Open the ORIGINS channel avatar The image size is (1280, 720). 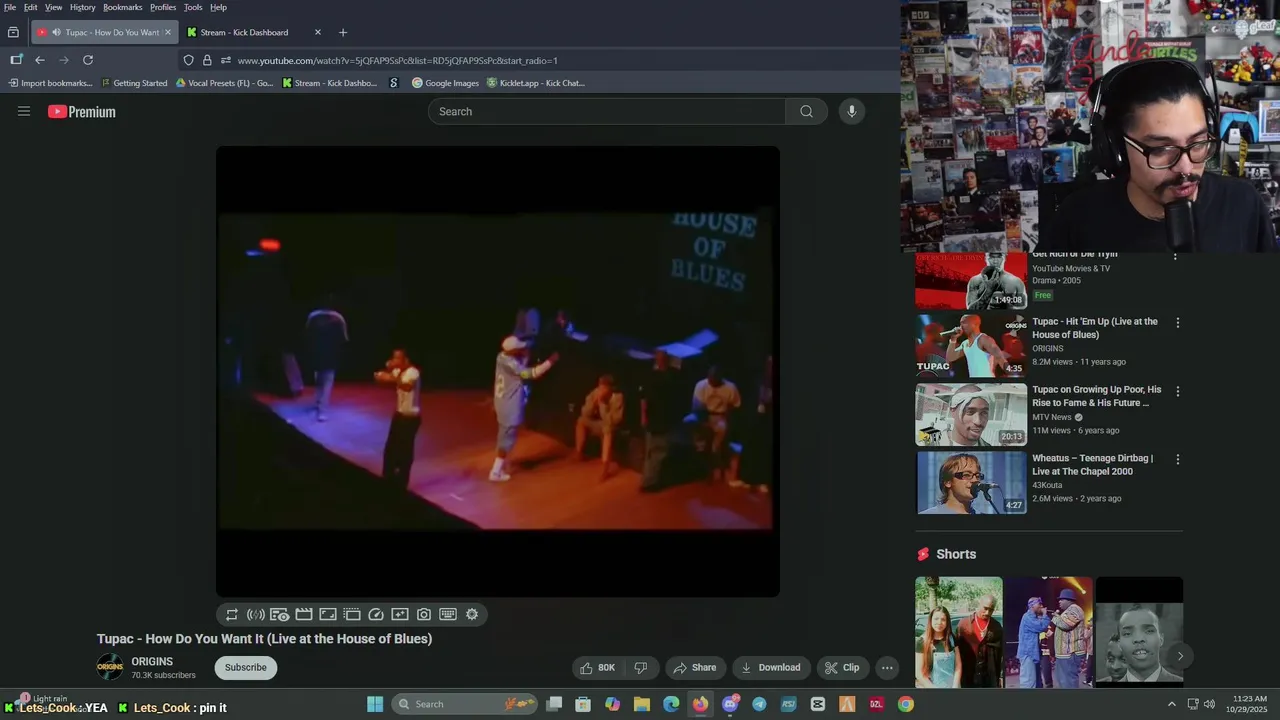tap(110, 667)
